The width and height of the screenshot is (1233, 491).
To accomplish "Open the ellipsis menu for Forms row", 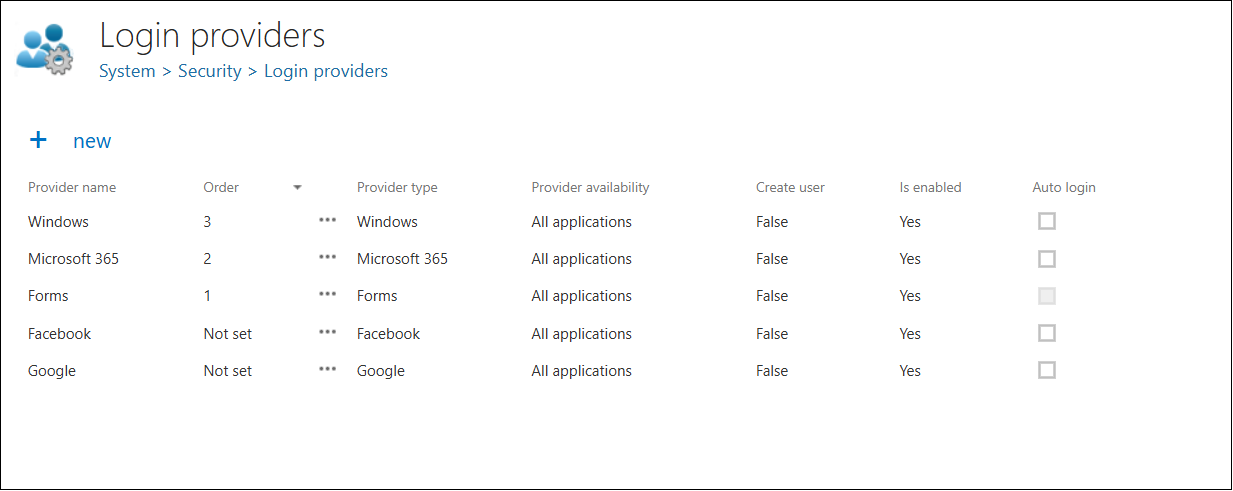I will 327,295.
